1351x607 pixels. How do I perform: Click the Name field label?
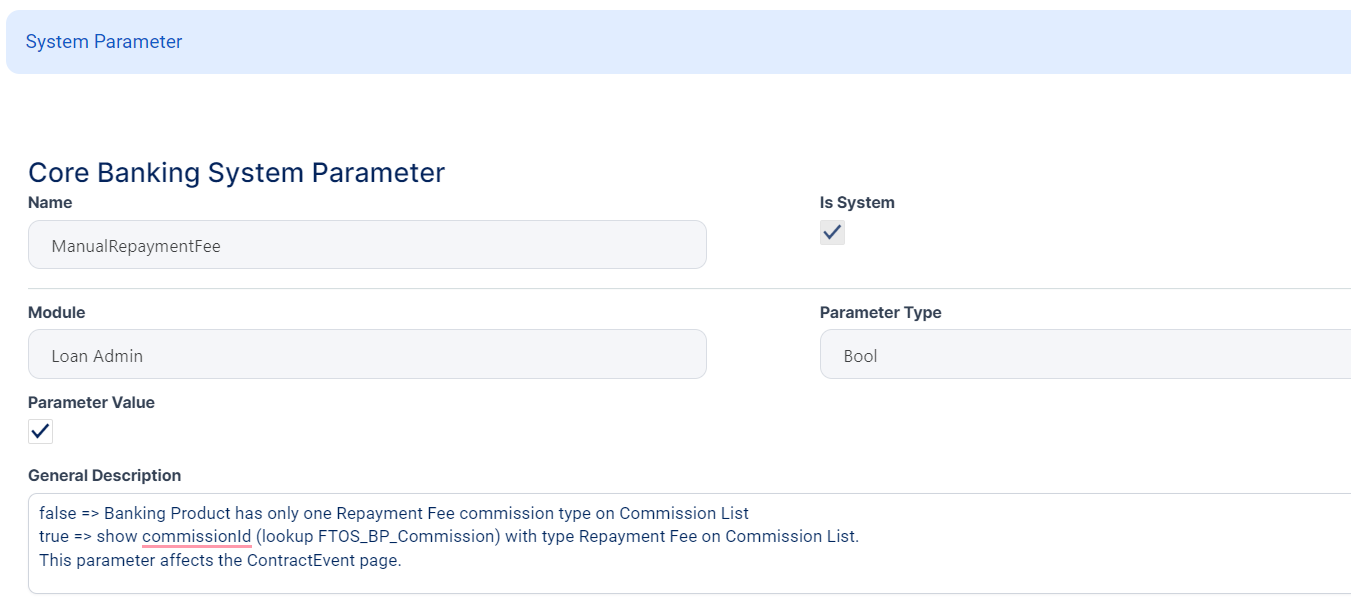50,202
